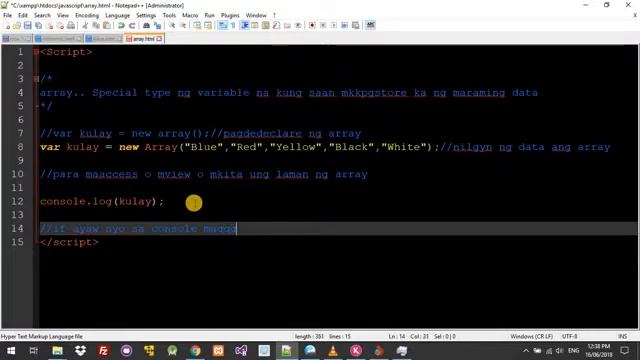Toggle INS insert mode in status bar
This screenshot has height=360, width=640.
click(622, 337)
